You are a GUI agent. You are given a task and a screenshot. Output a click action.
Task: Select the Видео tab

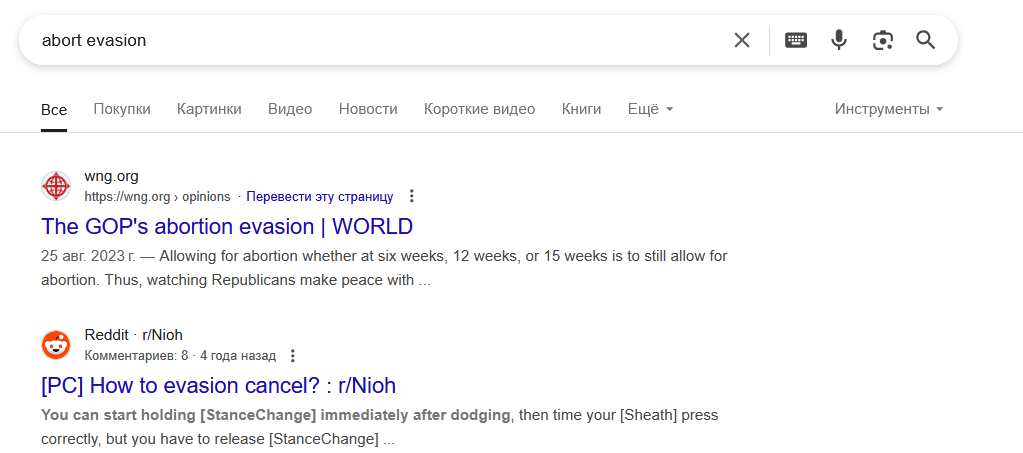pos(290,109)
